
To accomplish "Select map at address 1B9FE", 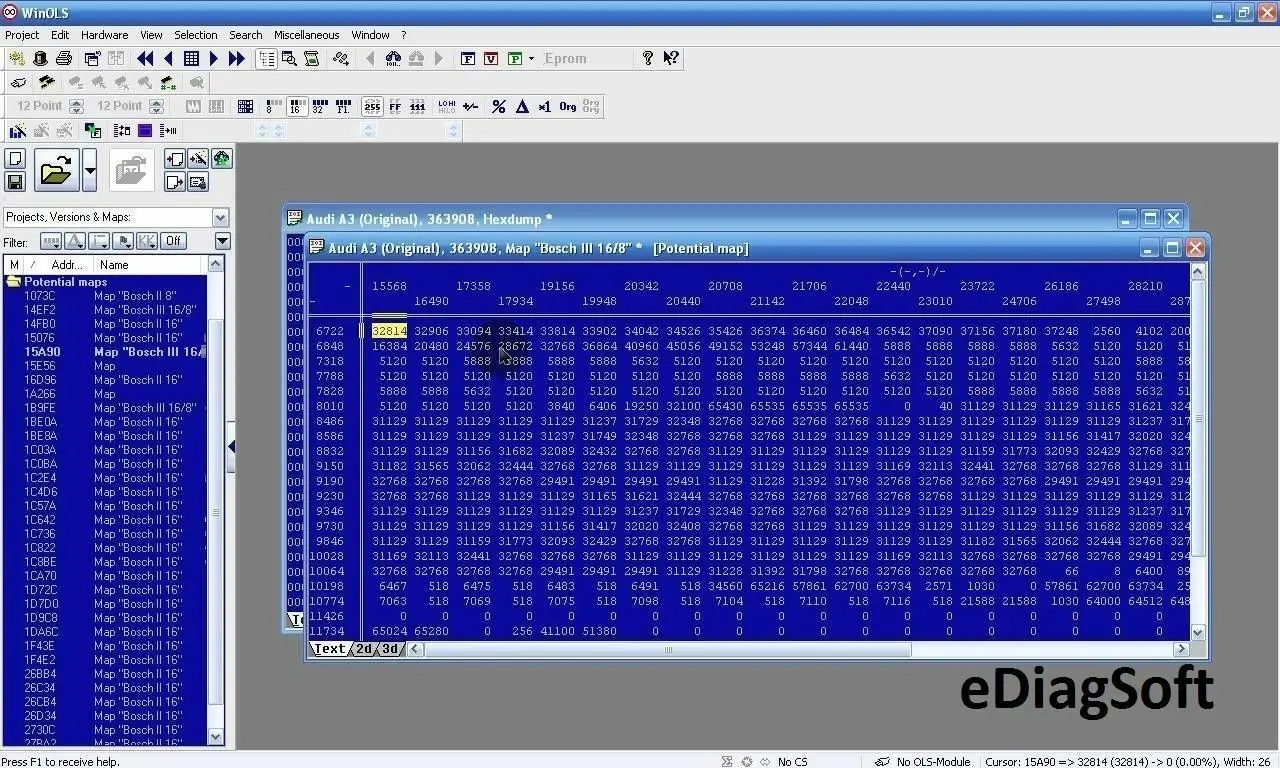I will click(40, 408).
